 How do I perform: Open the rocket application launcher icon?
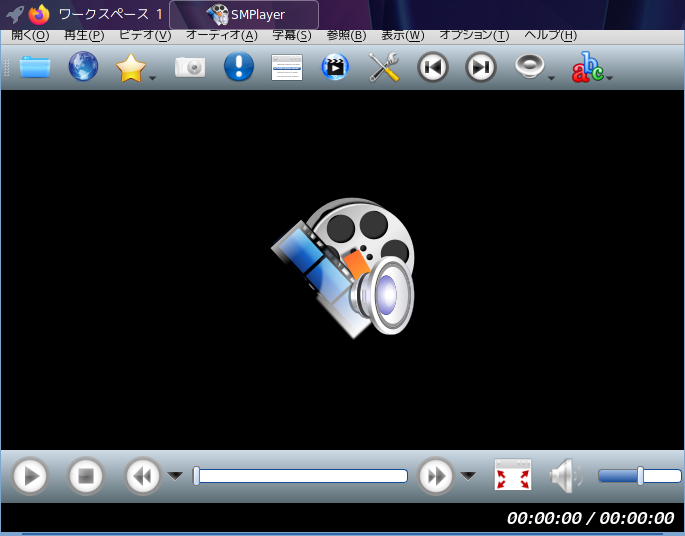click(14, 15)
